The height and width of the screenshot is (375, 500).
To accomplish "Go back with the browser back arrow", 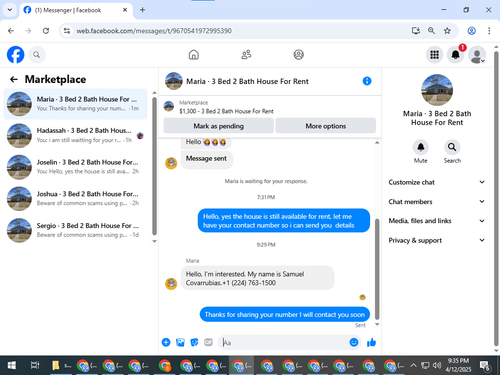I will pyautogui.click(x=11, y=31).
